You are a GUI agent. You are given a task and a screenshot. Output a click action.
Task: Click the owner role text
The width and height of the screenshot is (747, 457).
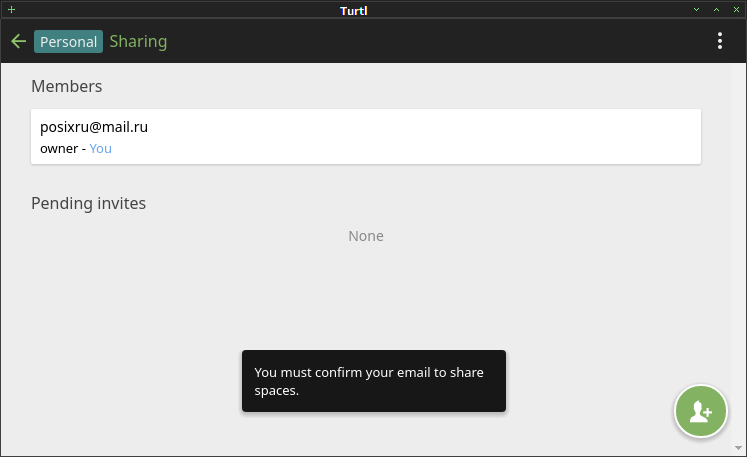(x=59, y=149)
